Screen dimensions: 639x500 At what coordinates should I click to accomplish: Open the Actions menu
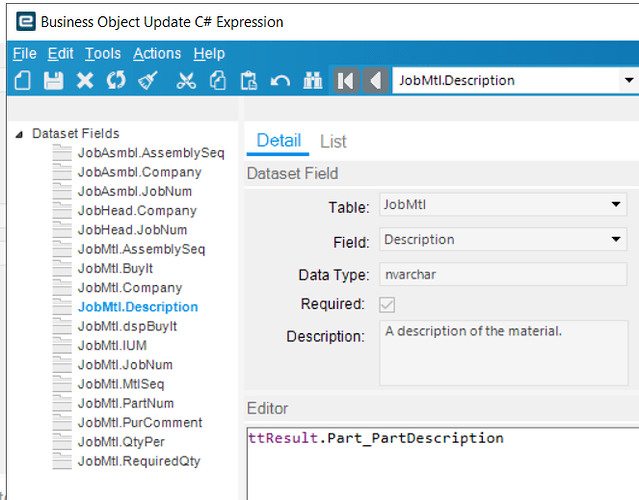click(157, 54)
